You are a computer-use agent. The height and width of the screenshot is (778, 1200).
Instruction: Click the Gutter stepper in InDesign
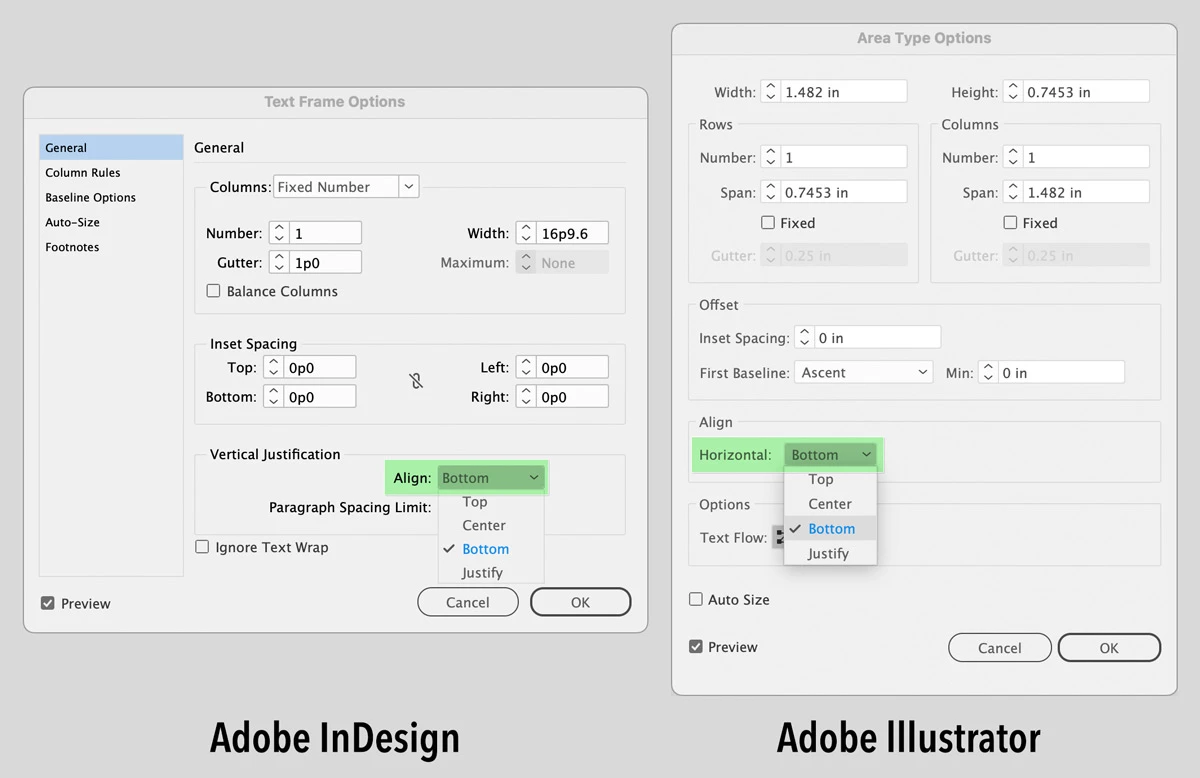pos(279,262)
